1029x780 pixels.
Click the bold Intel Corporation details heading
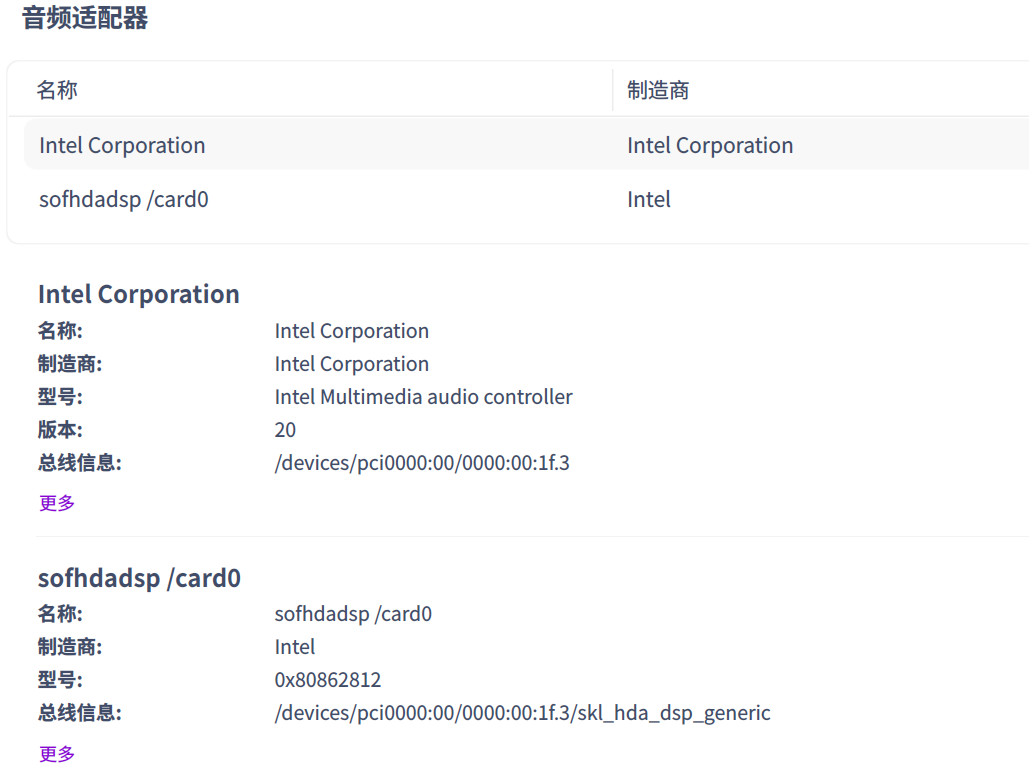tap(139, 294)
